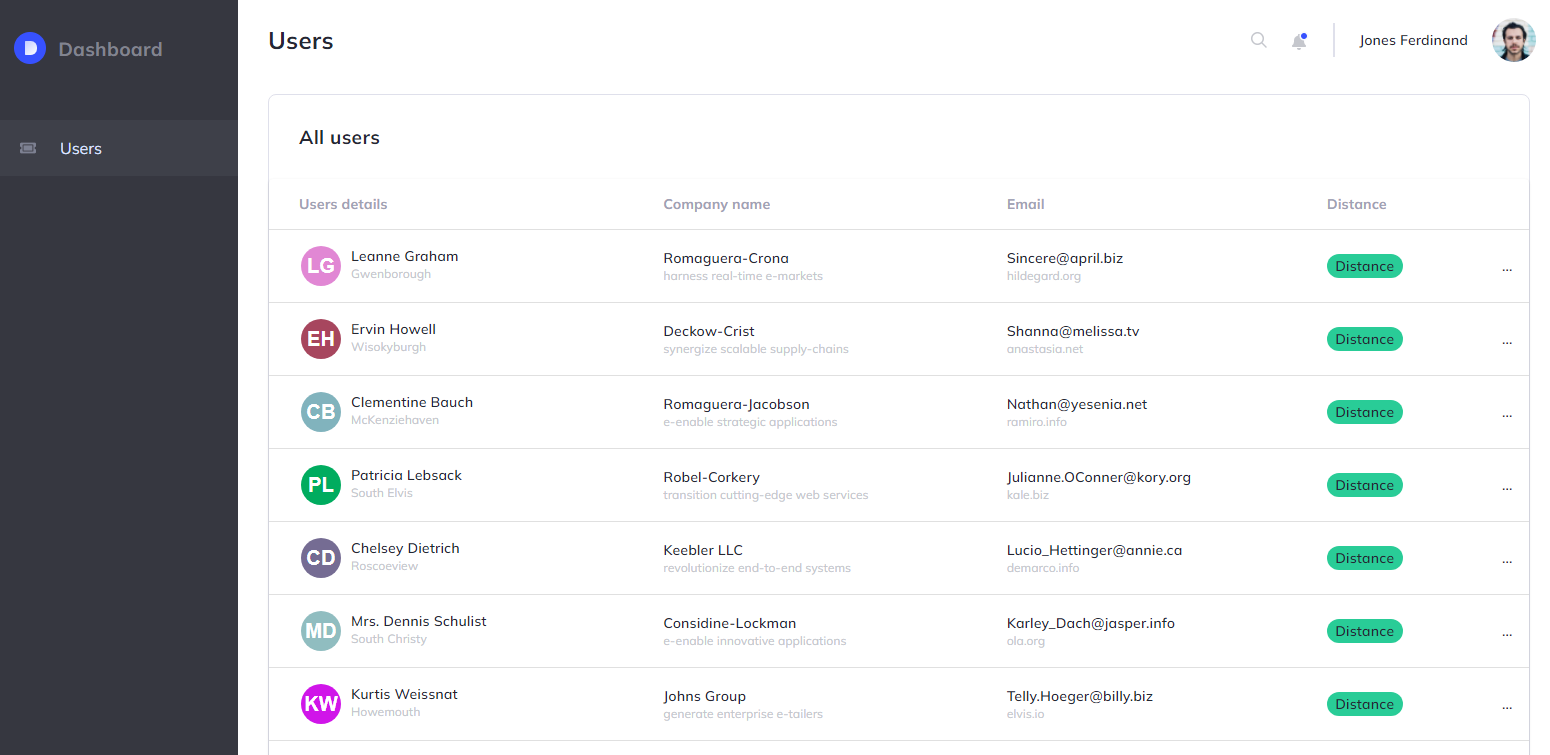Open the Jones Ferdinand profile picture

[1513, 40]
